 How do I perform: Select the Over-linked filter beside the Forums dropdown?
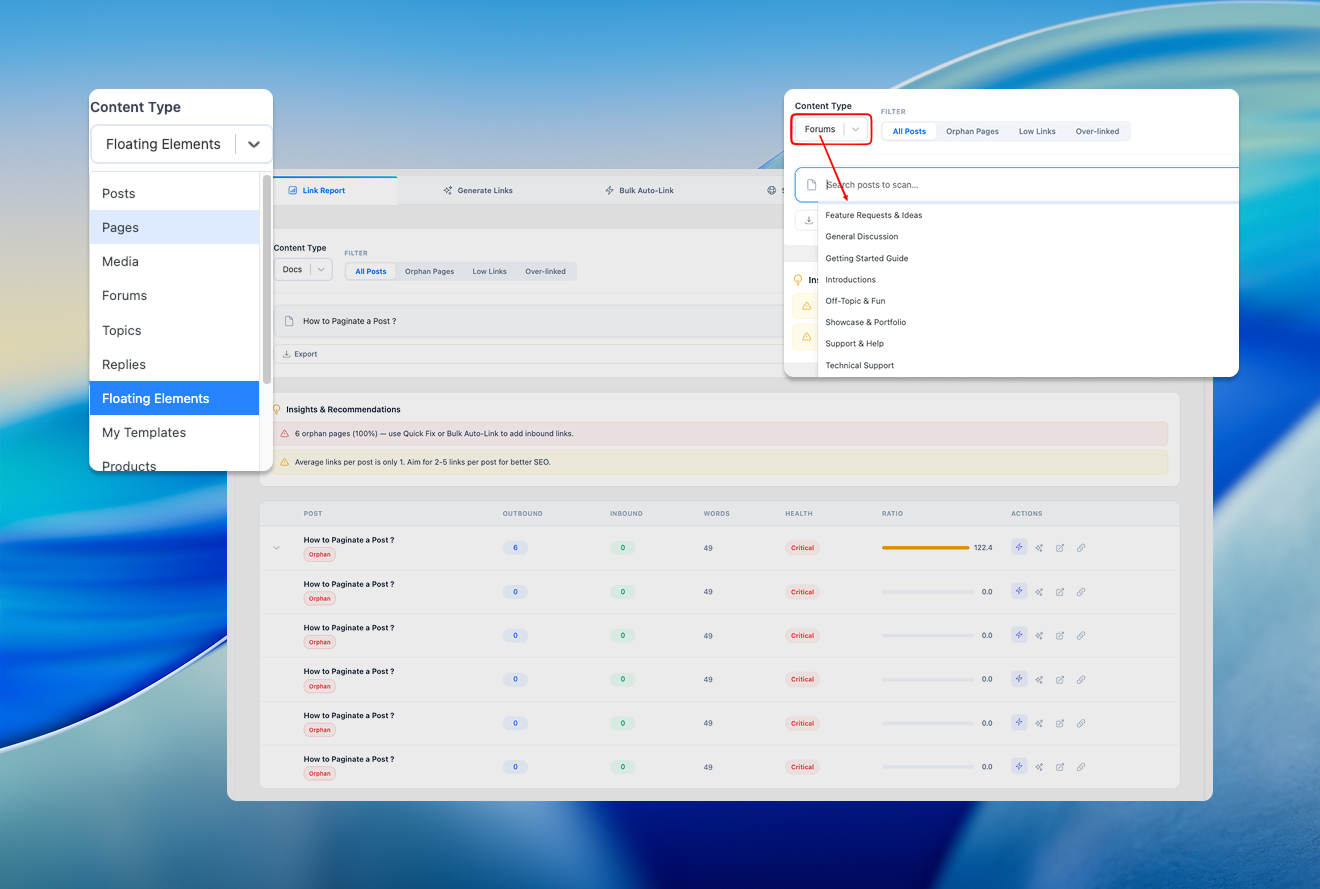[x=1097, y=131]
